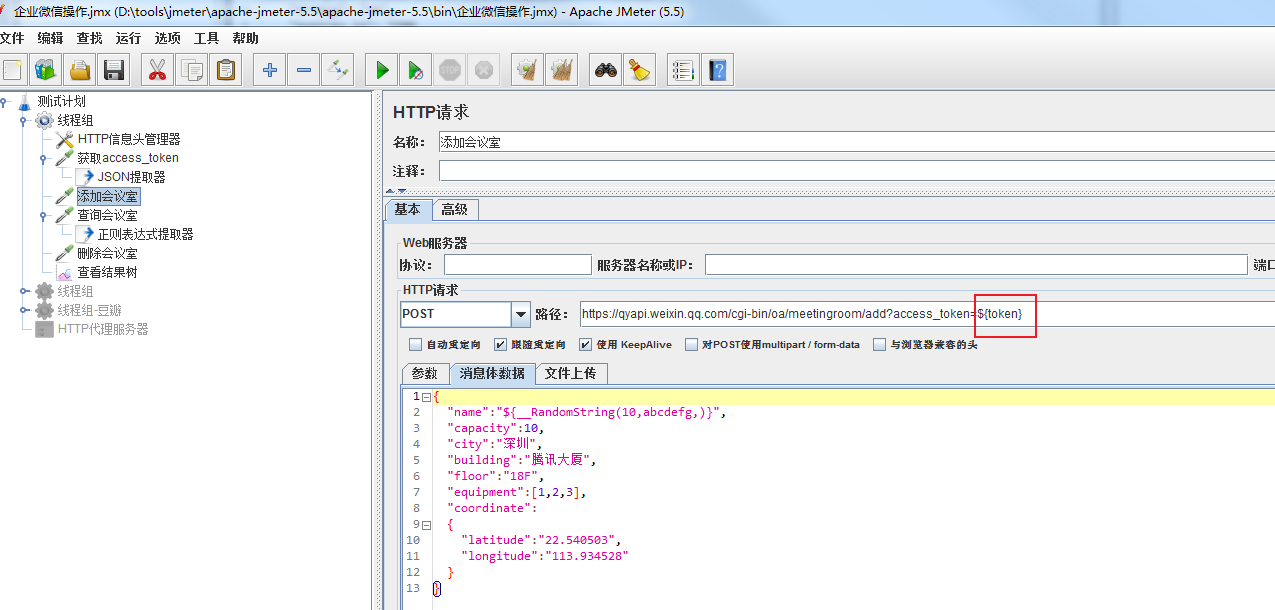Switch to the 文件上传 tab
The width and height of the screenshot is (1275, 610).
570,373
